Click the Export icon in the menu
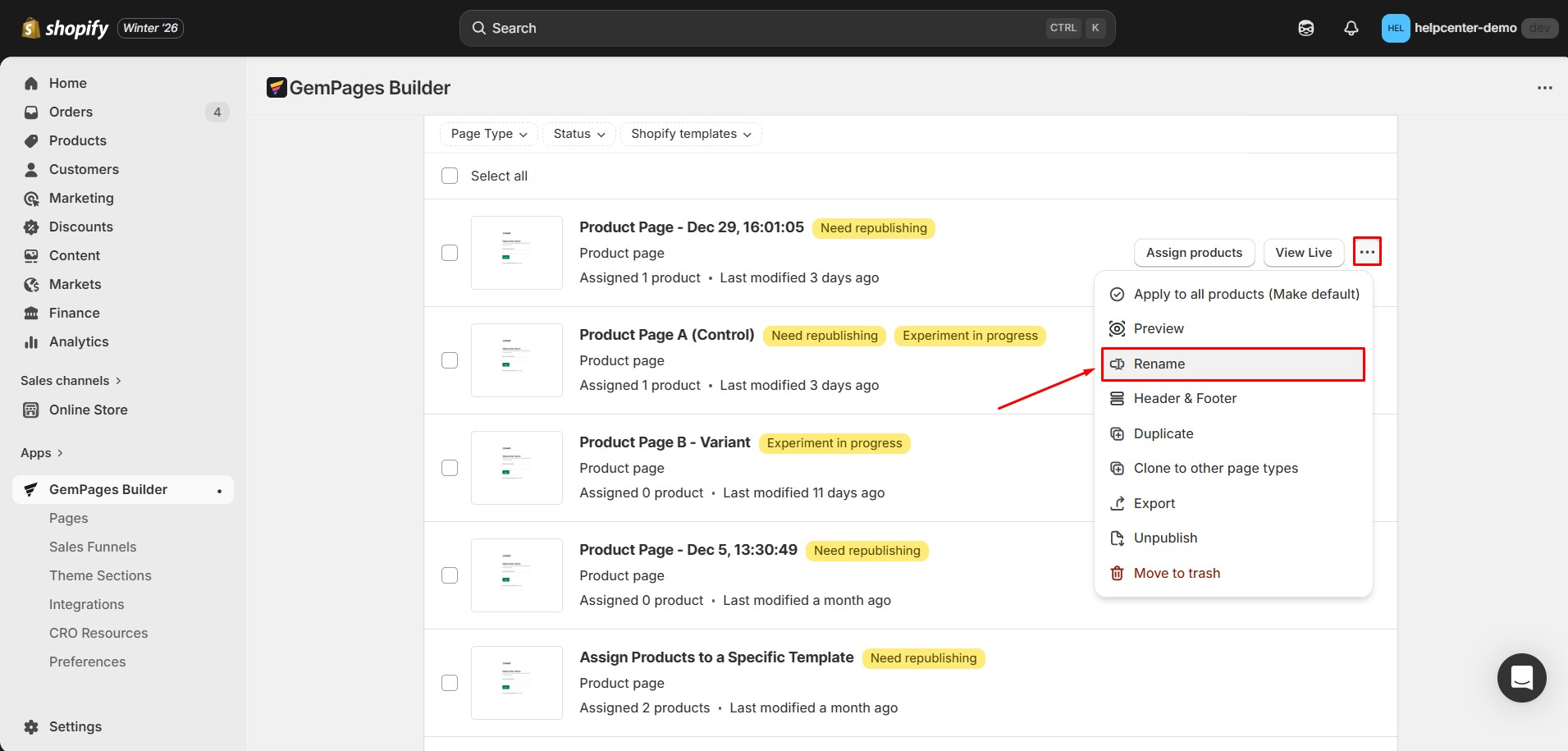 pyautogui.click(x=1117, y=503)
